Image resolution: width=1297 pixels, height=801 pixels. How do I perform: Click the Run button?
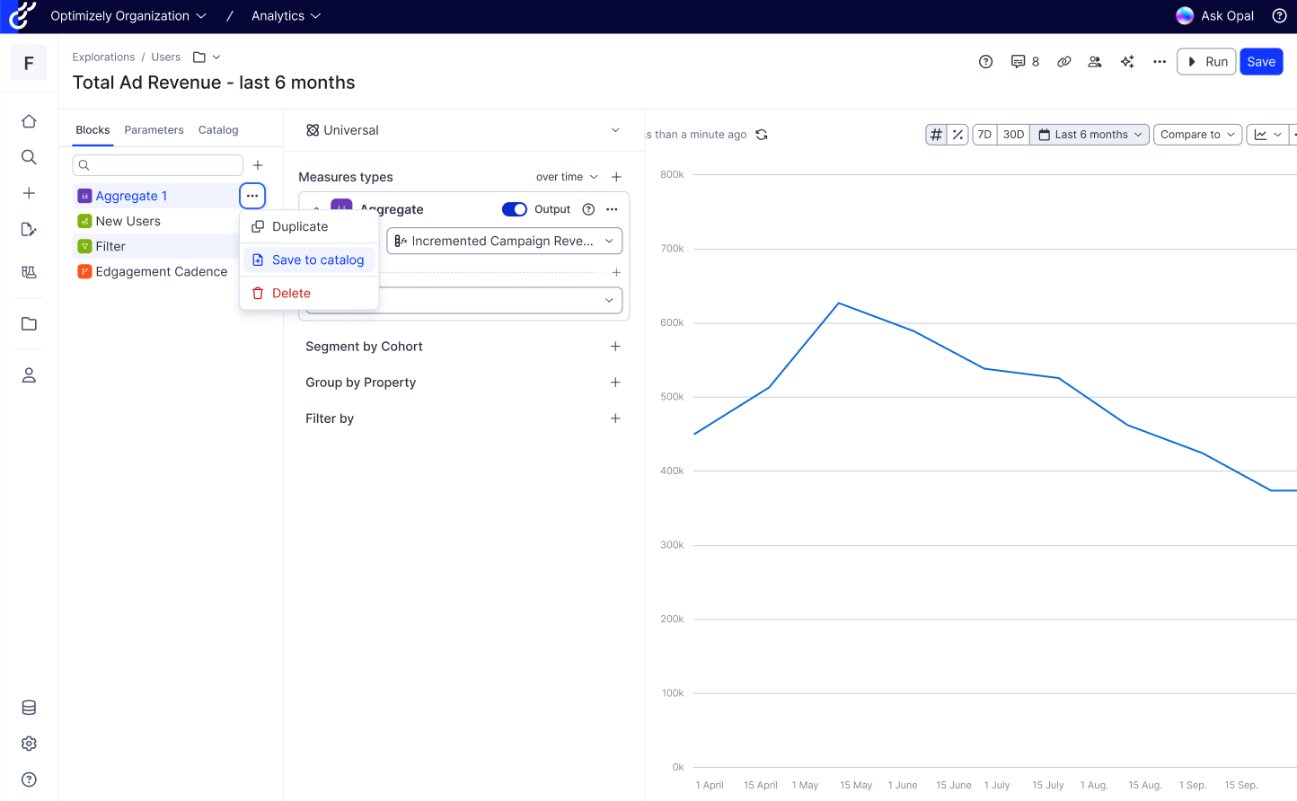1206,62
